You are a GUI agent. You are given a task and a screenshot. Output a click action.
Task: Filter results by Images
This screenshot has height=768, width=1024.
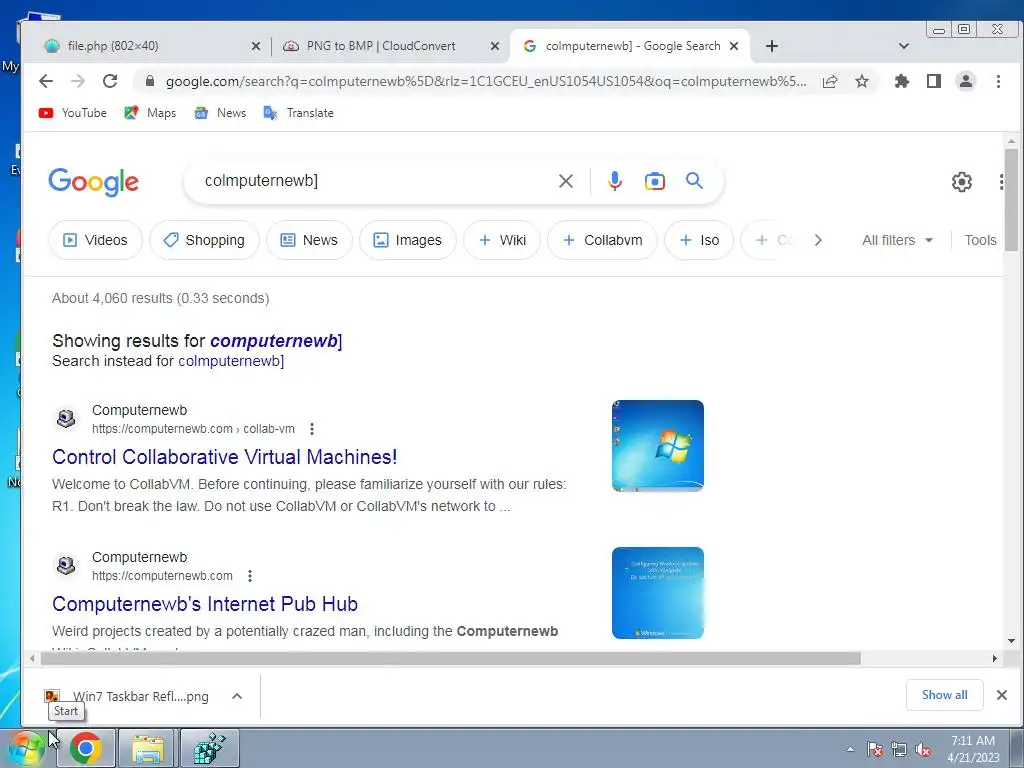tap(408, 240)
